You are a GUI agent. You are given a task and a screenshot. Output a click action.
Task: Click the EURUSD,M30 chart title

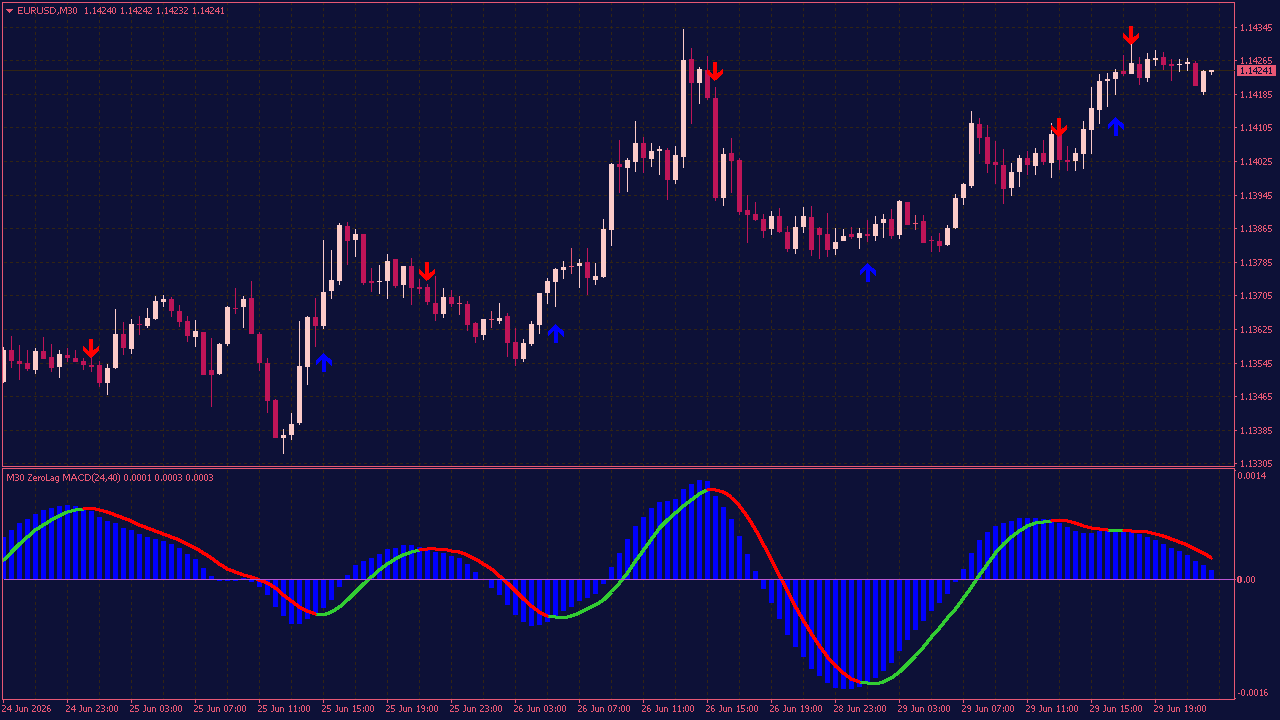(x=47, y=11)
